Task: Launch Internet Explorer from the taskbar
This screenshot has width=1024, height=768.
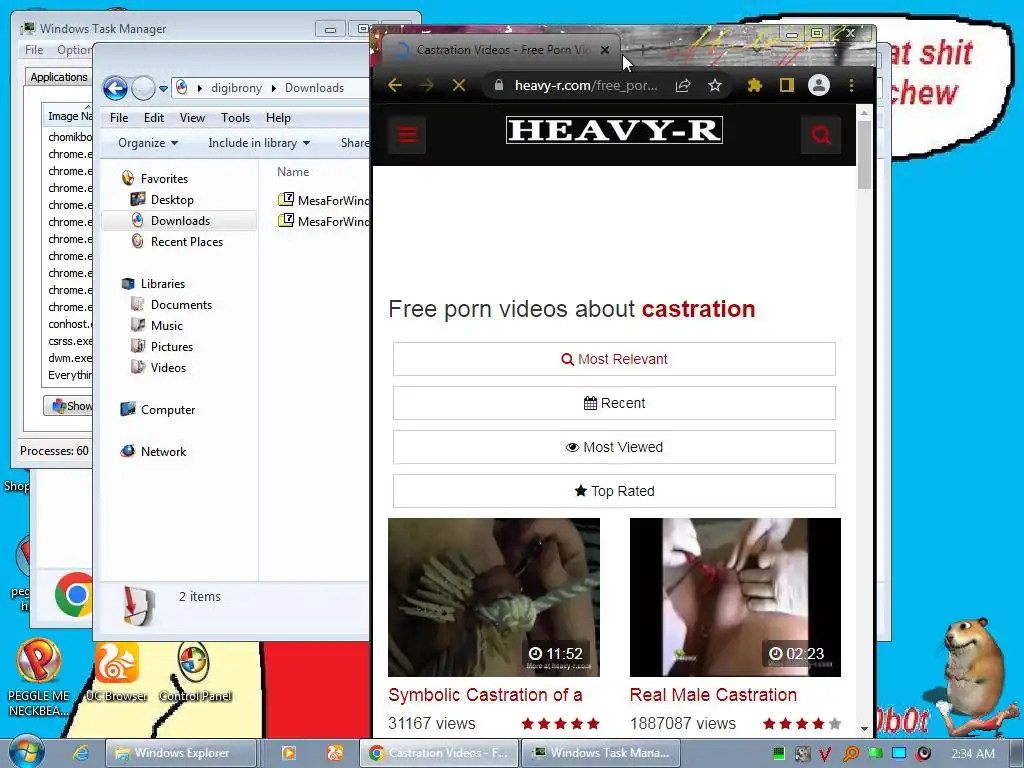Action: (81, 753)
